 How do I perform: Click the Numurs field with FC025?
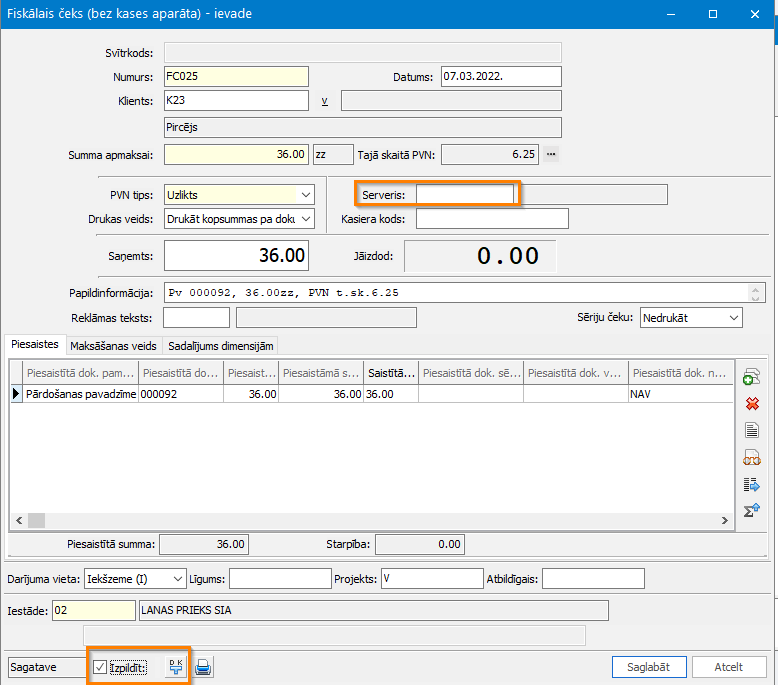coord(236,76)
